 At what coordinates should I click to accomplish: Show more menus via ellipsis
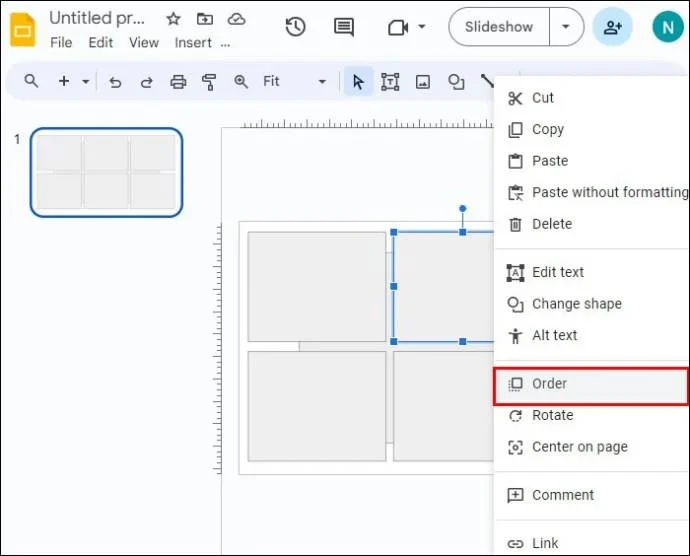(225, 44)
